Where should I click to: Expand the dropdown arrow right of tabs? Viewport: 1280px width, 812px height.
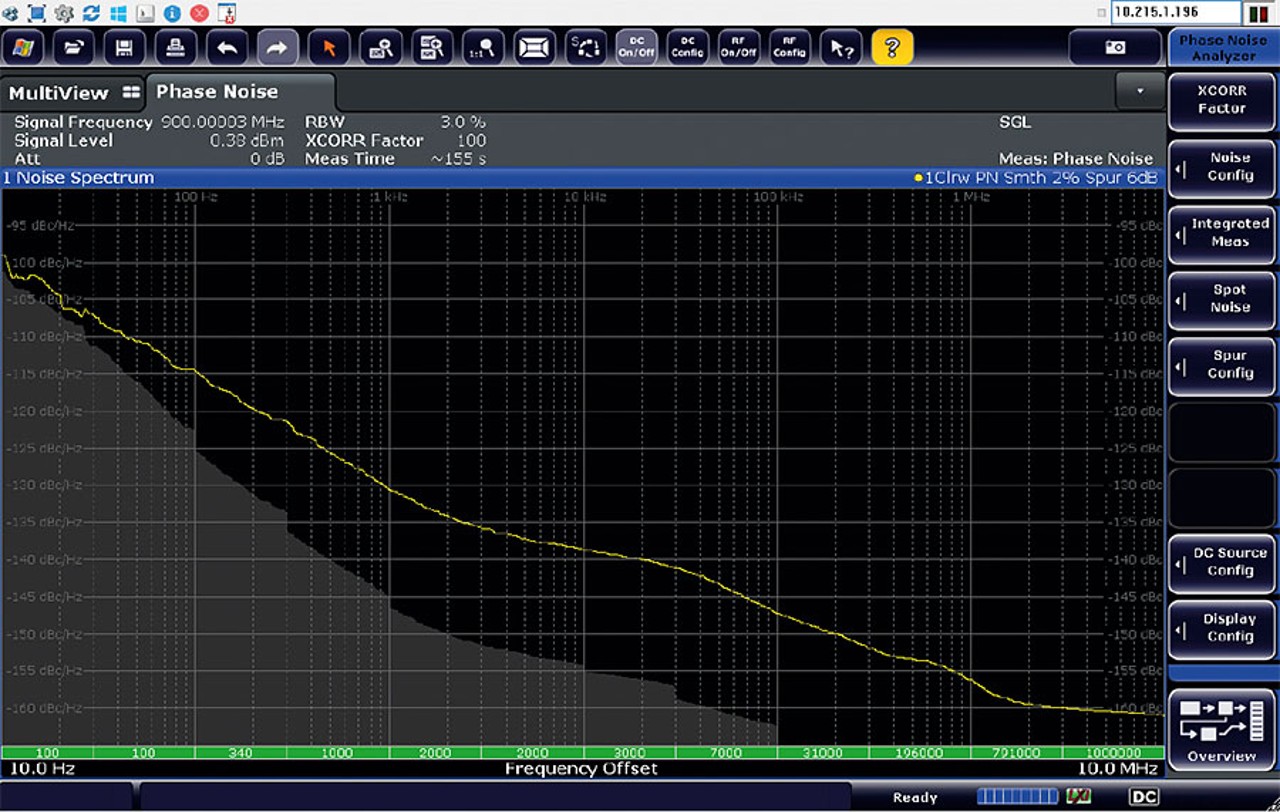click(1139, 91)
